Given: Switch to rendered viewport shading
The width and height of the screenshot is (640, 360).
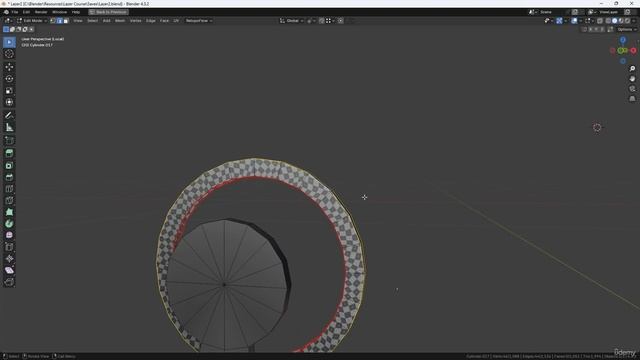Looking at the screenshot, I should click(x=627, y=20).
